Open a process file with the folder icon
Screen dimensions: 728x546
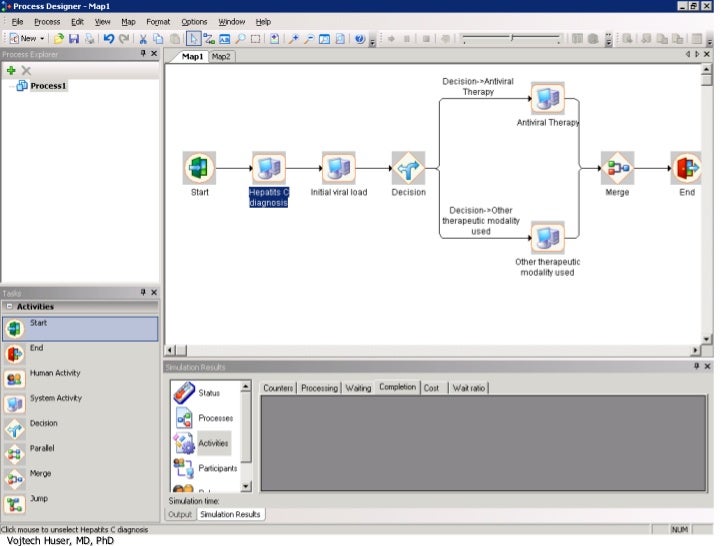point(58,39)
